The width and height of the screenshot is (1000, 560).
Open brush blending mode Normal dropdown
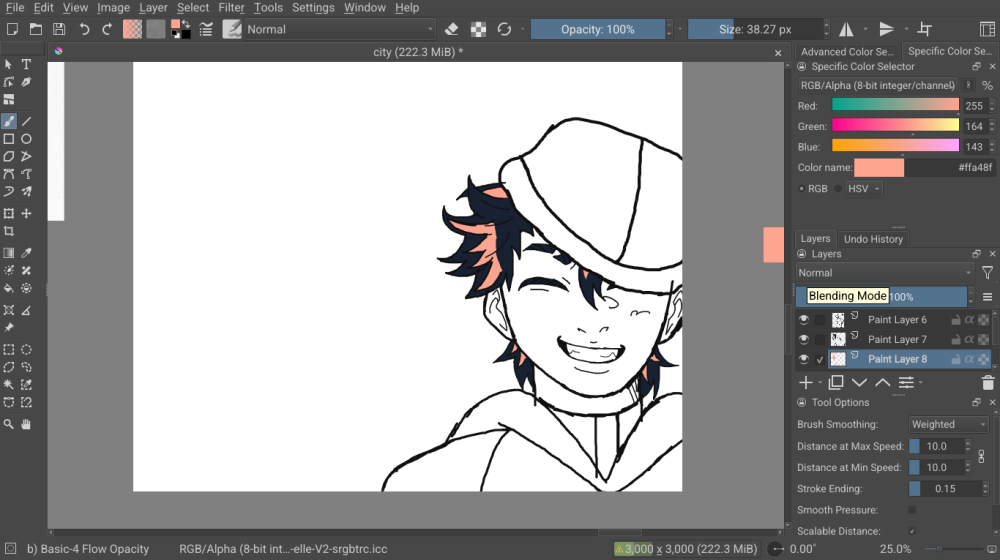[x=339, y=29]
